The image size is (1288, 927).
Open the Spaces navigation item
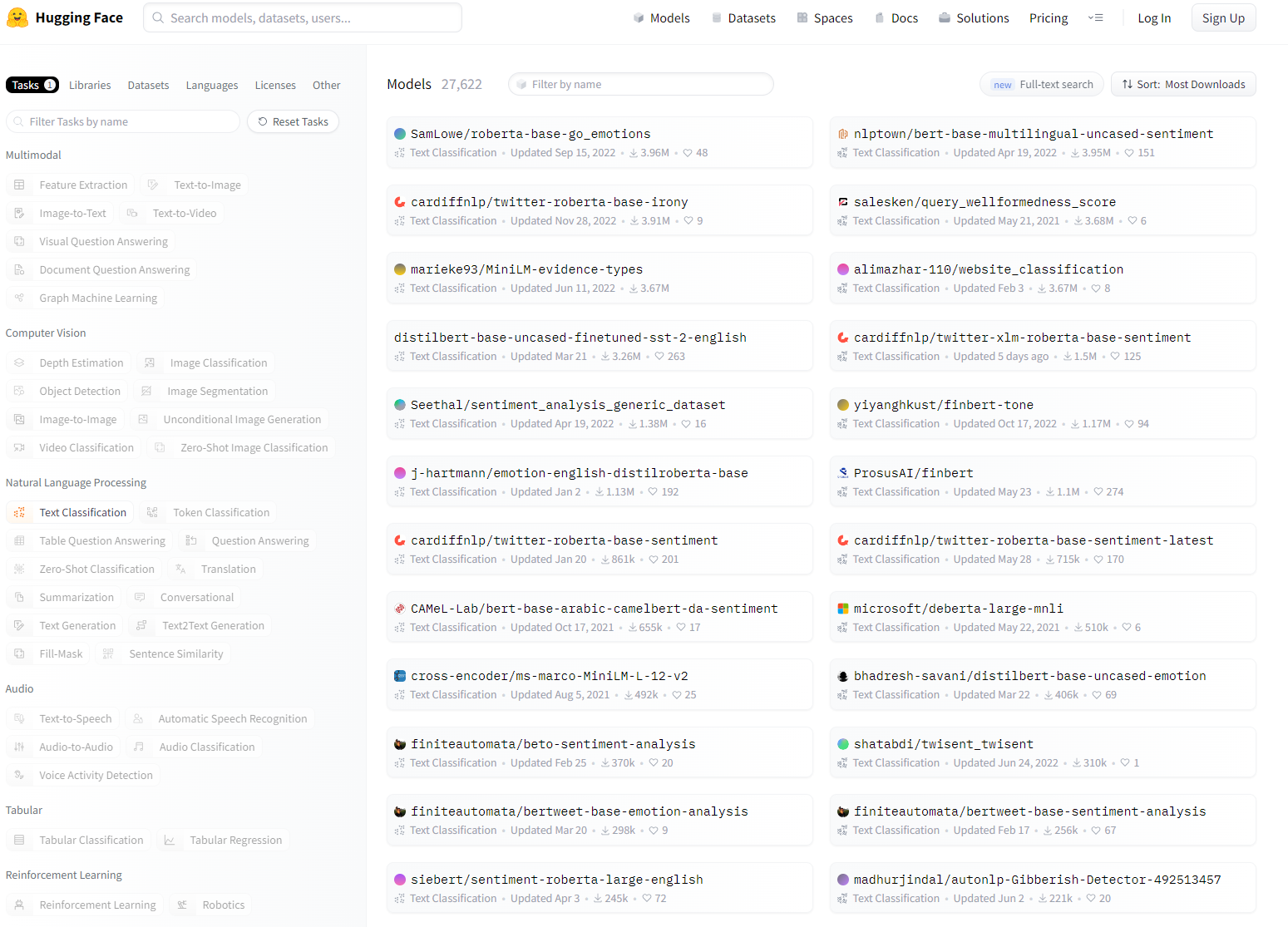(825, 17)
